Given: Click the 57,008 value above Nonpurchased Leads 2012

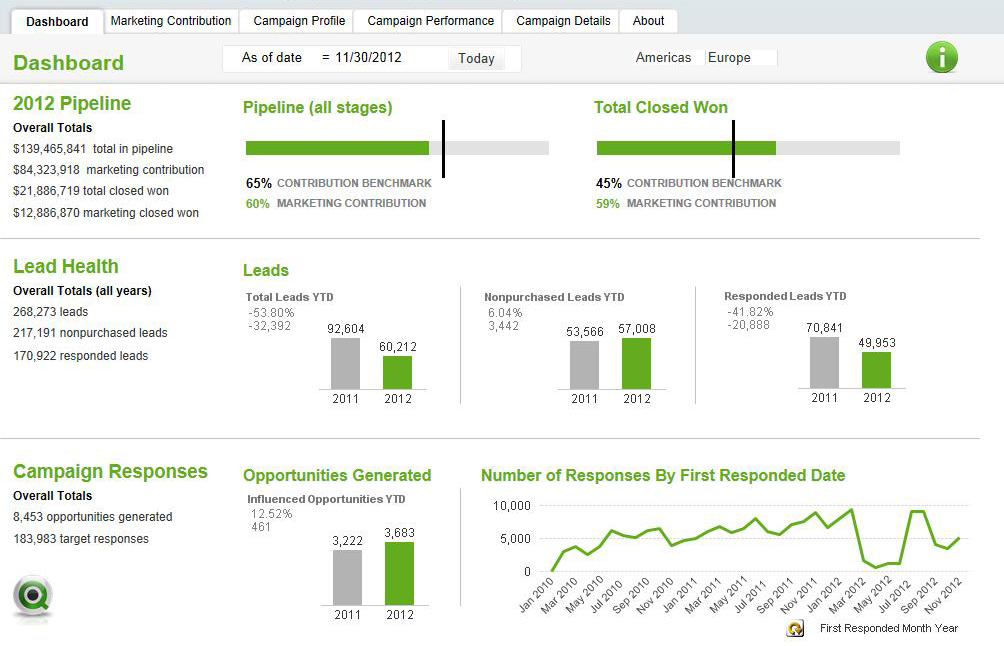Looking at the screenshot, I should (636, 328).
